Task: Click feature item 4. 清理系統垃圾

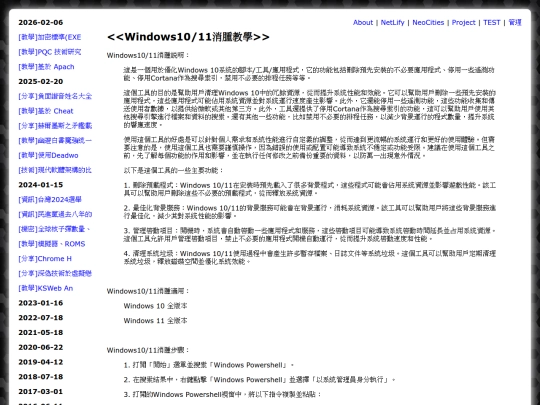Action: tap(310, 257)
